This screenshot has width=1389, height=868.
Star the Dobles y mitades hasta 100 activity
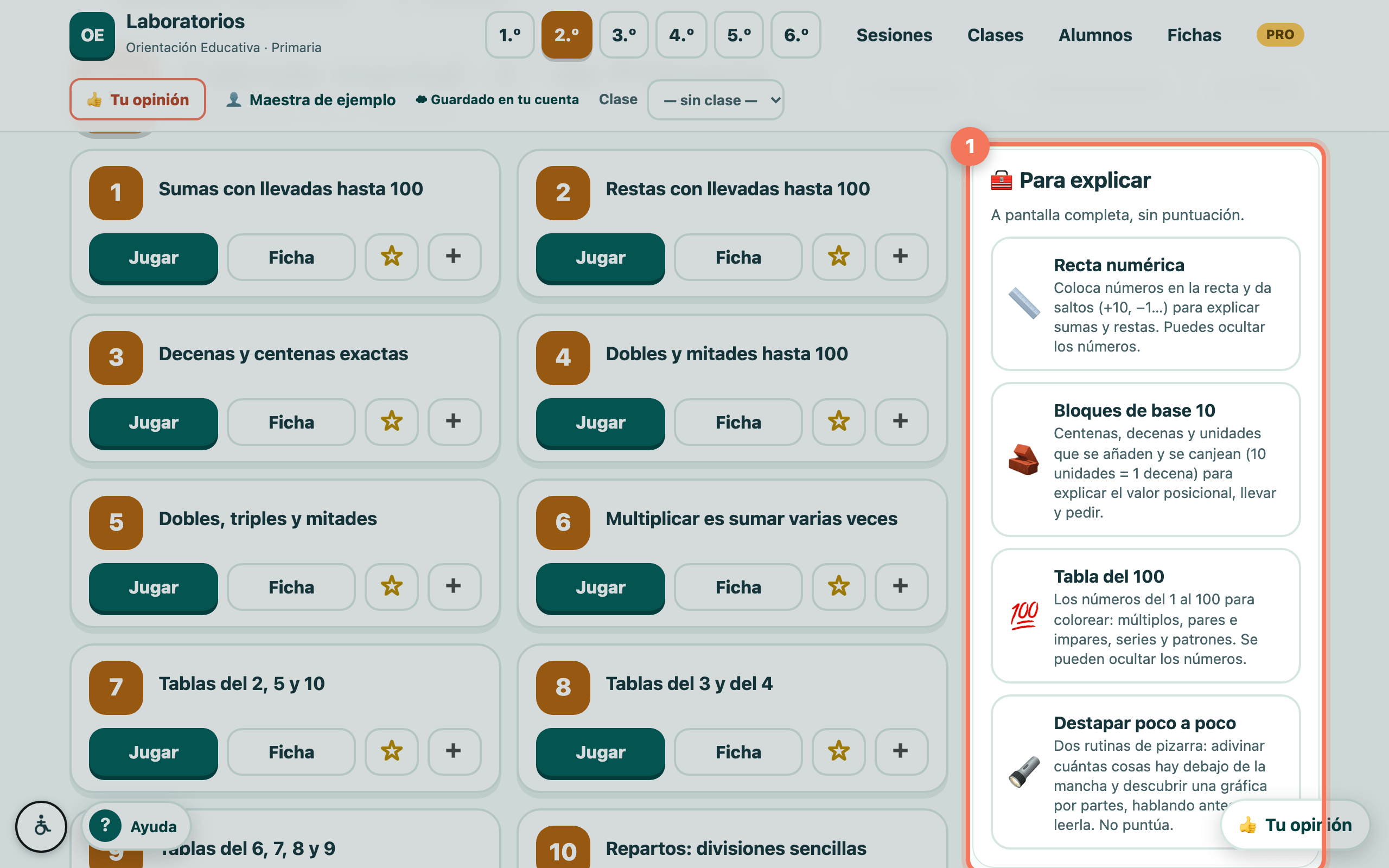coord(839,422)
